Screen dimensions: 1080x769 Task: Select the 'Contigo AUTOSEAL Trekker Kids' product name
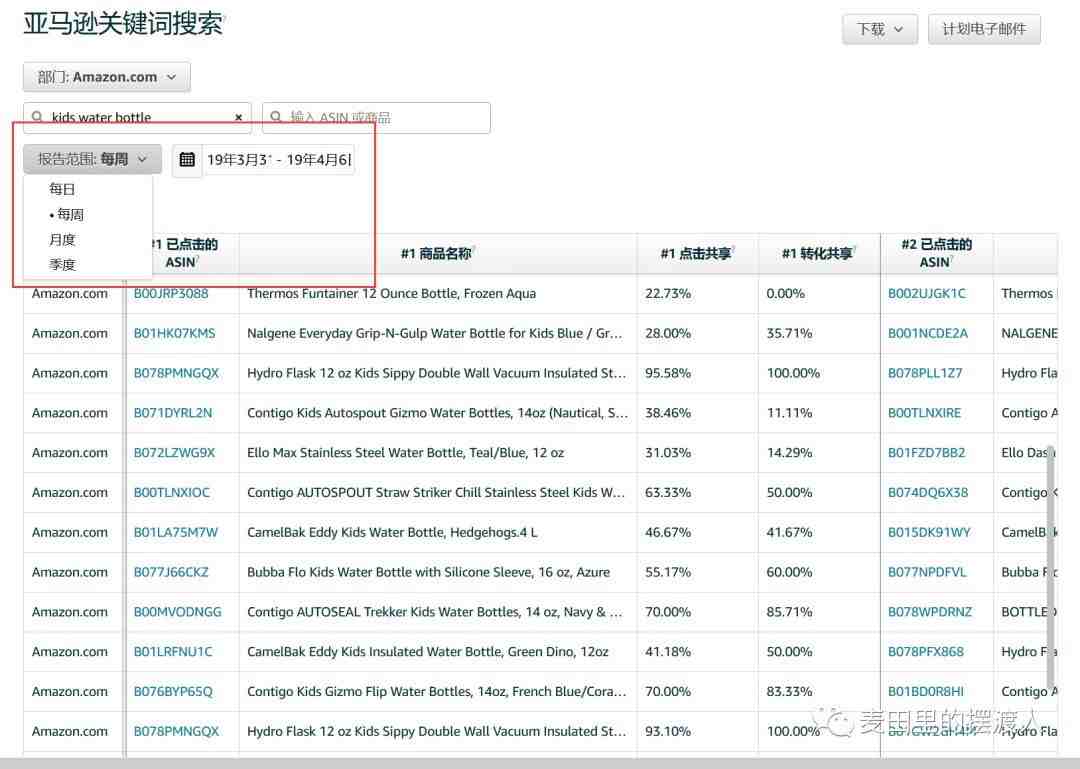click(435, 612)
